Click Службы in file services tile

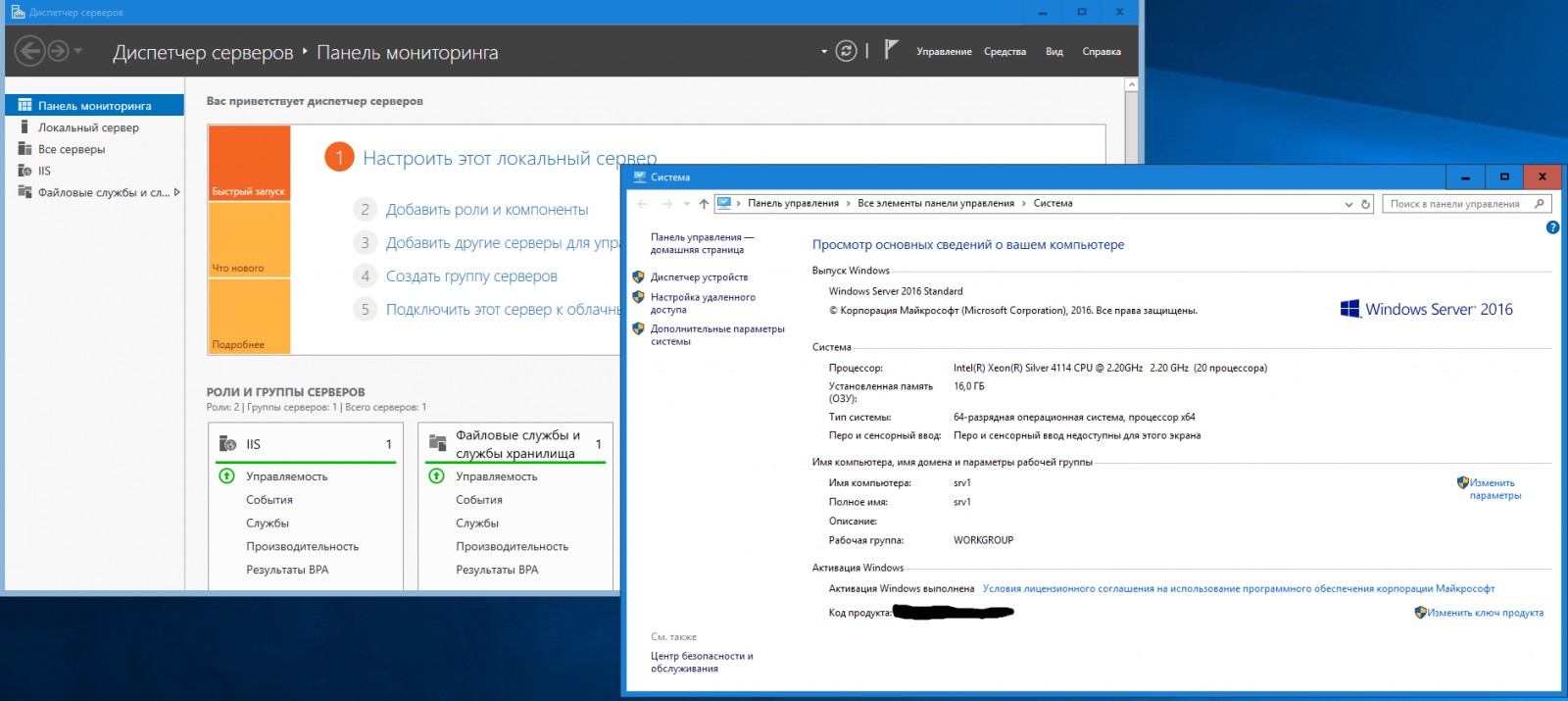477,524
